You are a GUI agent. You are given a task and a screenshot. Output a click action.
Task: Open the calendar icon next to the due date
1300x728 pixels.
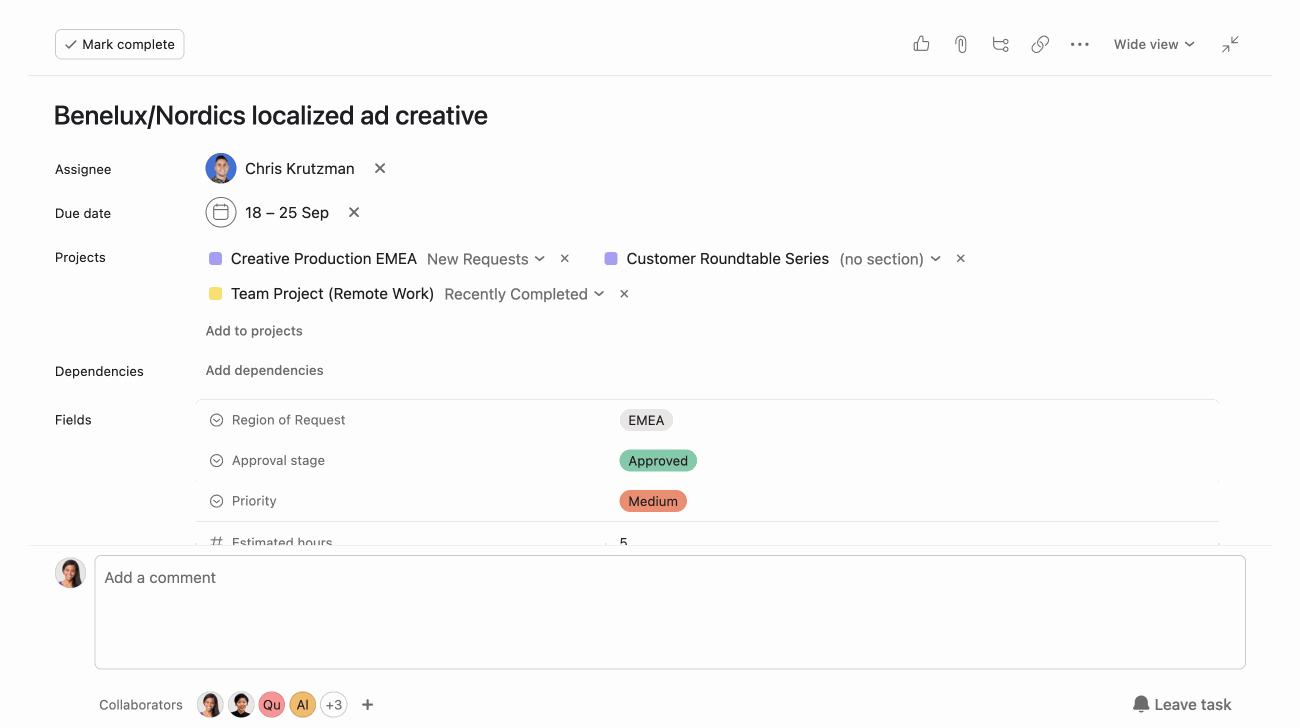220,212
